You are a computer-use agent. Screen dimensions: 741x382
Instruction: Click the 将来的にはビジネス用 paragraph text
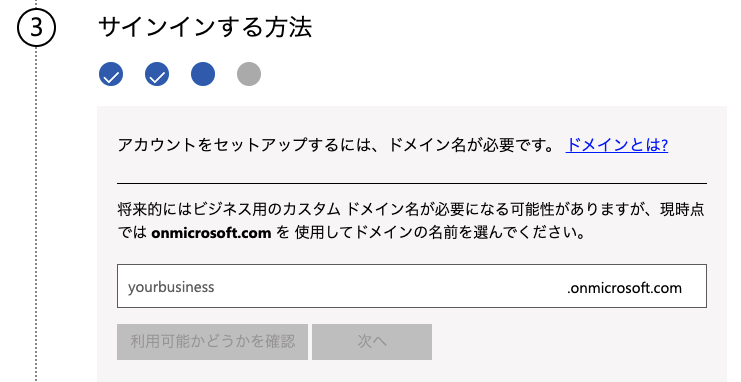(x=411, y=220)
